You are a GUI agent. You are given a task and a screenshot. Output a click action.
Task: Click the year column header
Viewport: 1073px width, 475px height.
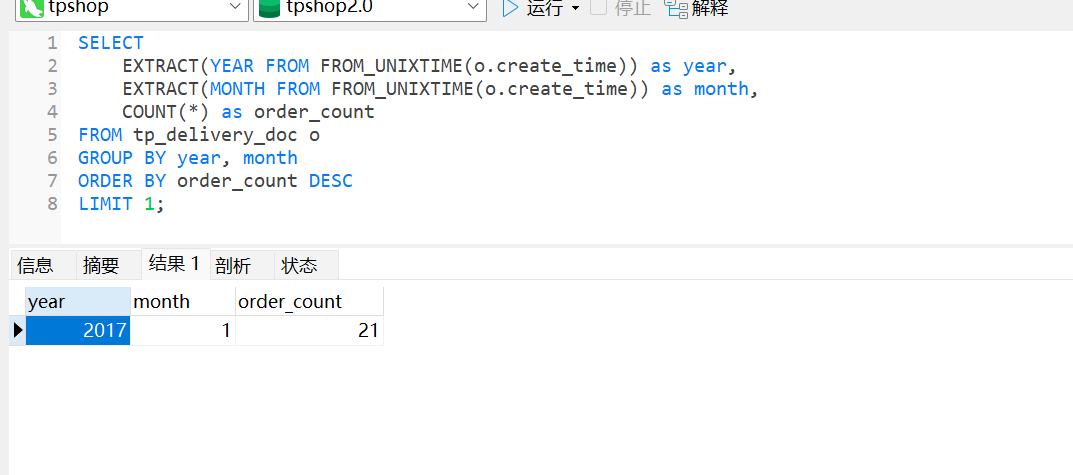click(78, 301)
